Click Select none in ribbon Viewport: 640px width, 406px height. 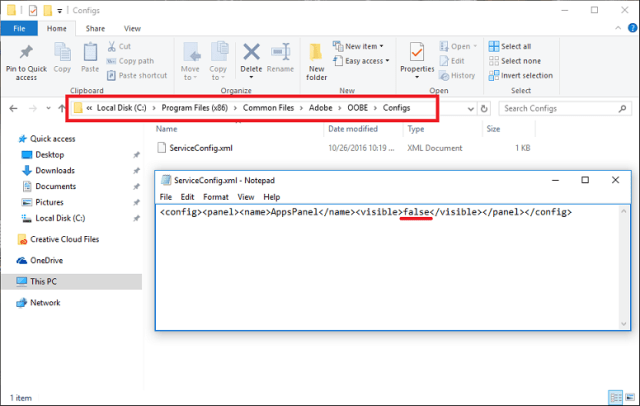(x=515, y=61)
